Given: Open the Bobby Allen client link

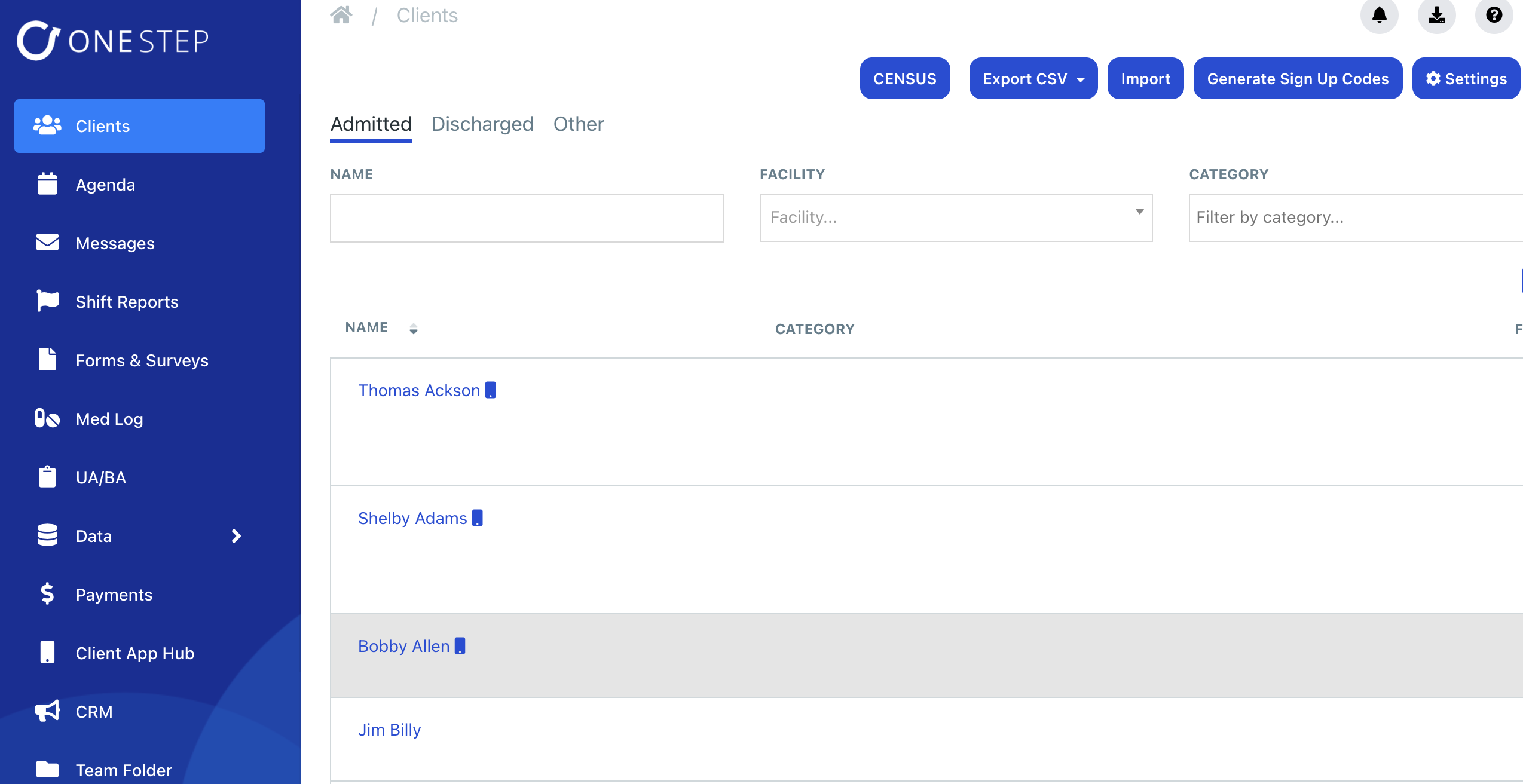Looking at the screenshot, I should click(x=403, y=646).
